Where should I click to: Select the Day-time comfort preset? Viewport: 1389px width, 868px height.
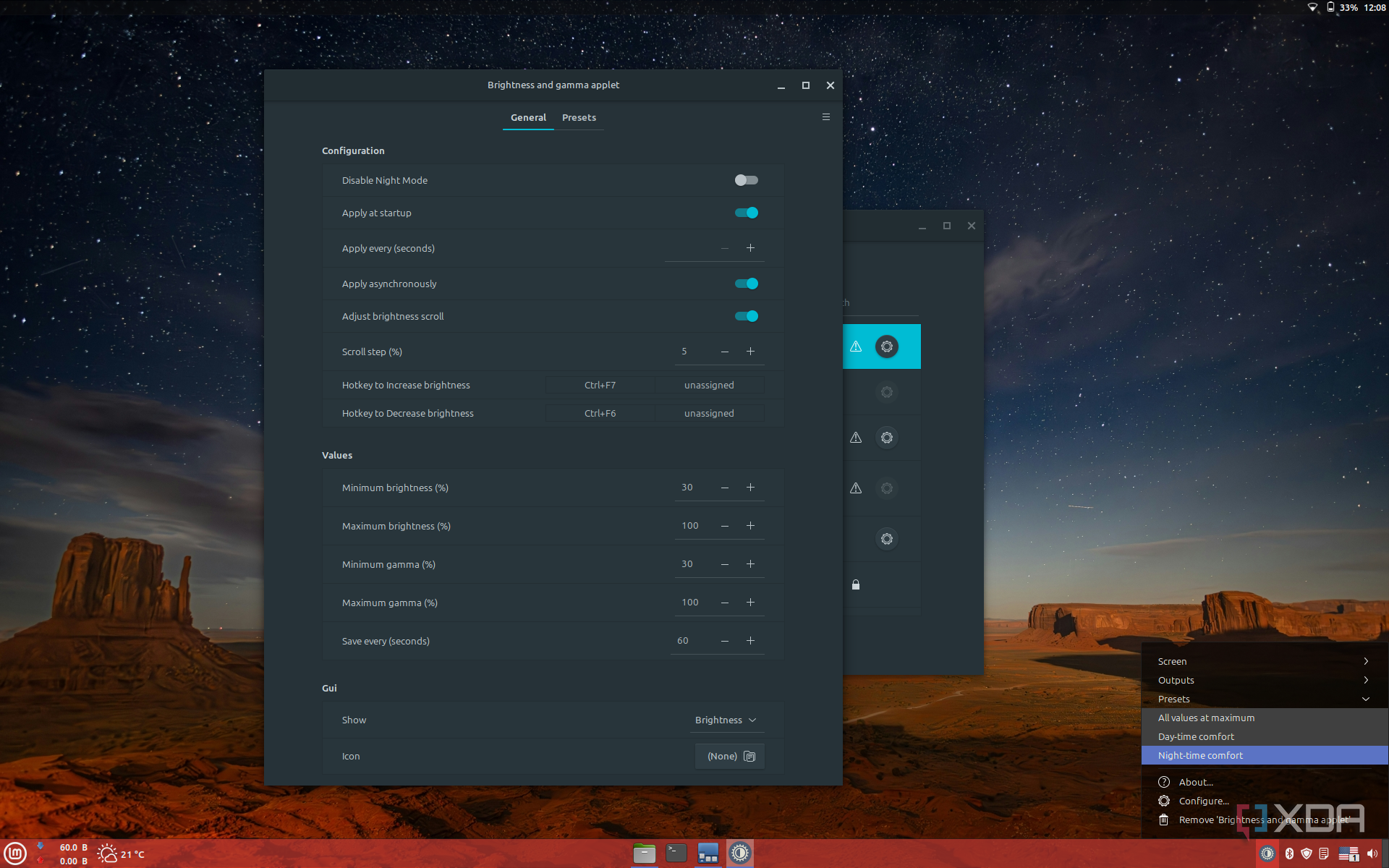[1196, 736]
